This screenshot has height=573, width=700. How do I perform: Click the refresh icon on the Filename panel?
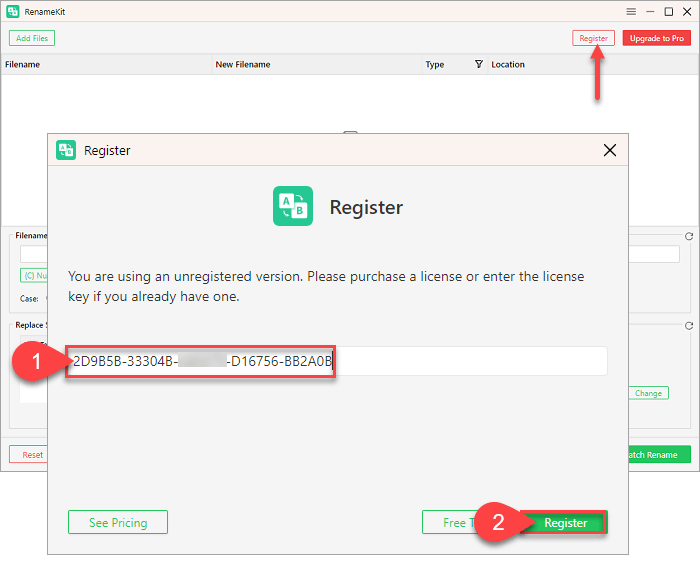(689, 237)
